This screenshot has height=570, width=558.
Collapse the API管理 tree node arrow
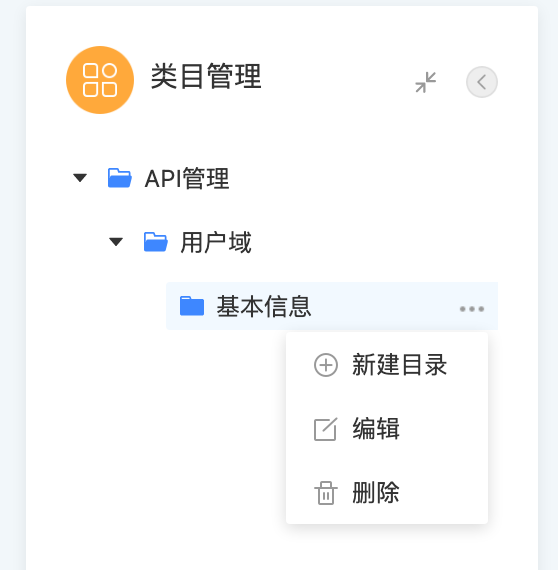point(80,178)
